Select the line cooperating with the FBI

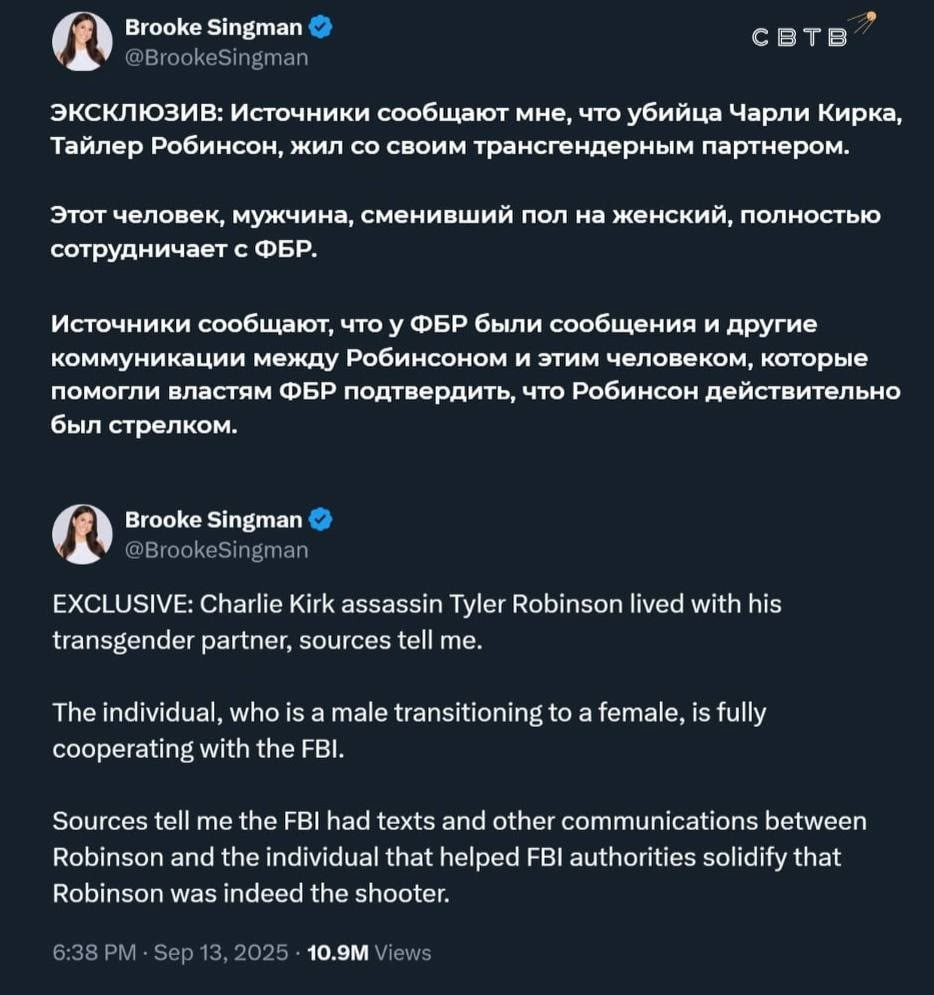[199, 749]
